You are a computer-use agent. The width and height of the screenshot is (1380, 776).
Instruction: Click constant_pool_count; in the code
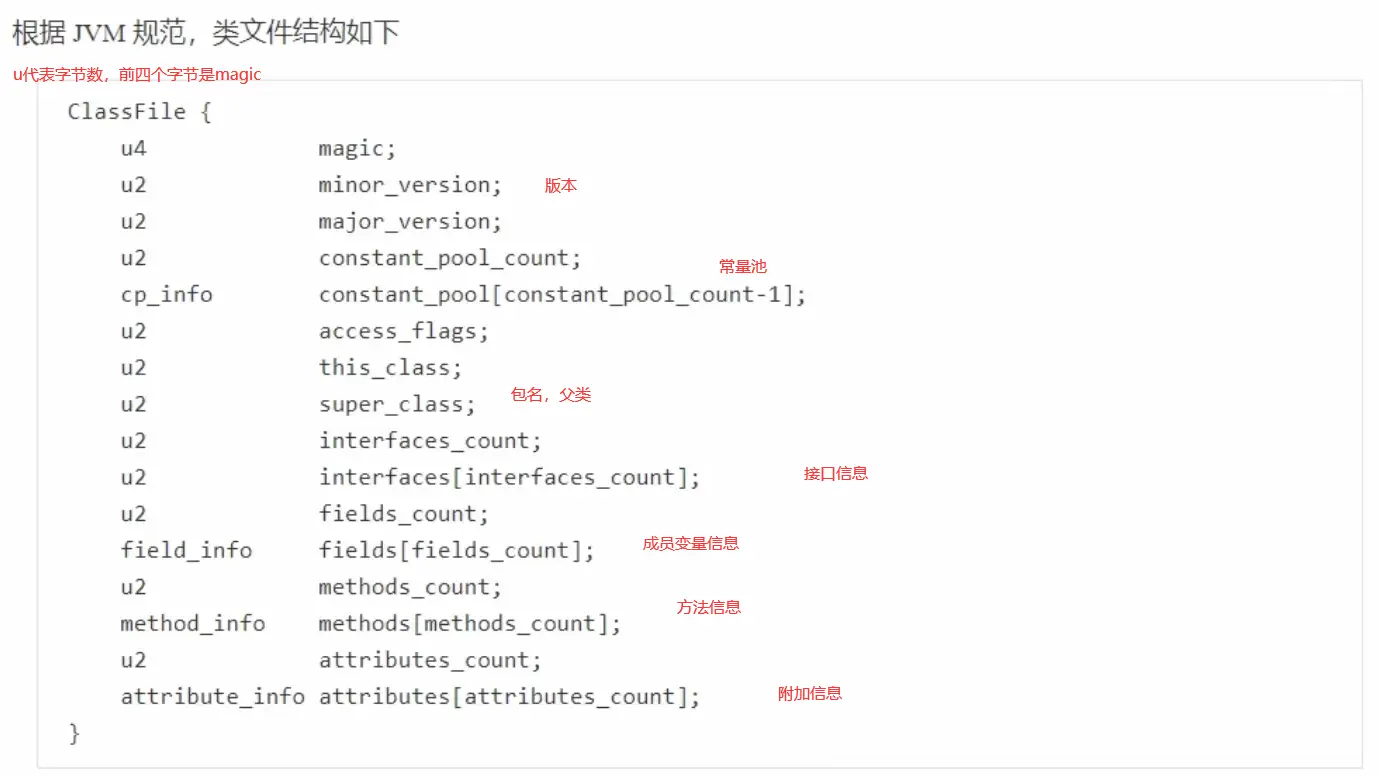coord(450,258)
